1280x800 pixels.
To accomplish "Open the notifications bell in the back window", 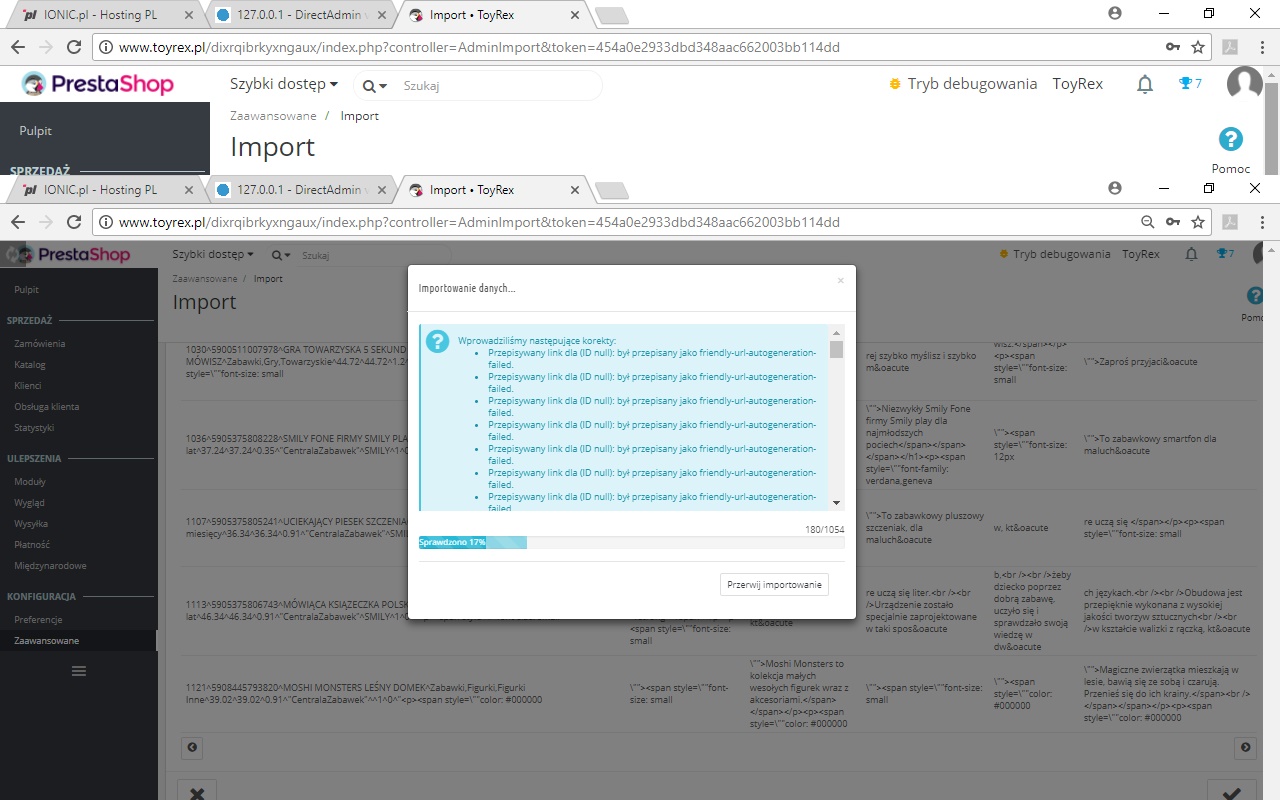I will 1145,85.
